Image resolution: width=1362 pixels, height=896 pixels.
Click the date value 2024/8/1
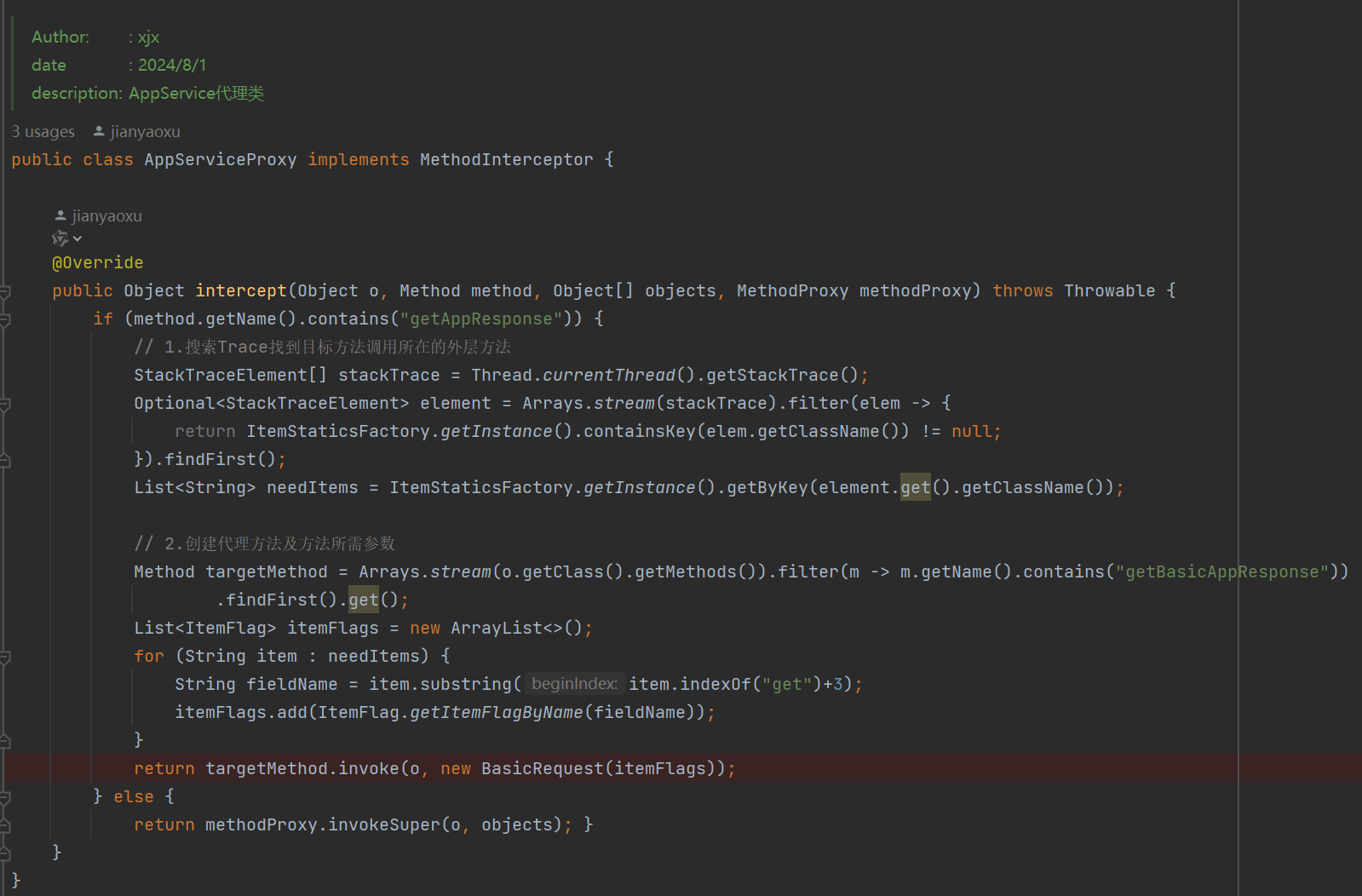pos(172,65)
